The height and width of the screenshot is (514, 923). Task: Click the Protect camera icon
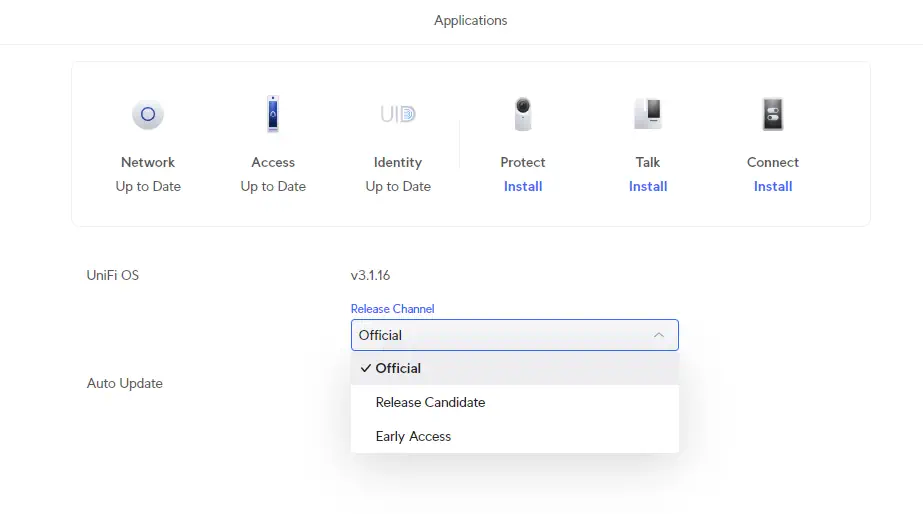[x=523, y=114]
